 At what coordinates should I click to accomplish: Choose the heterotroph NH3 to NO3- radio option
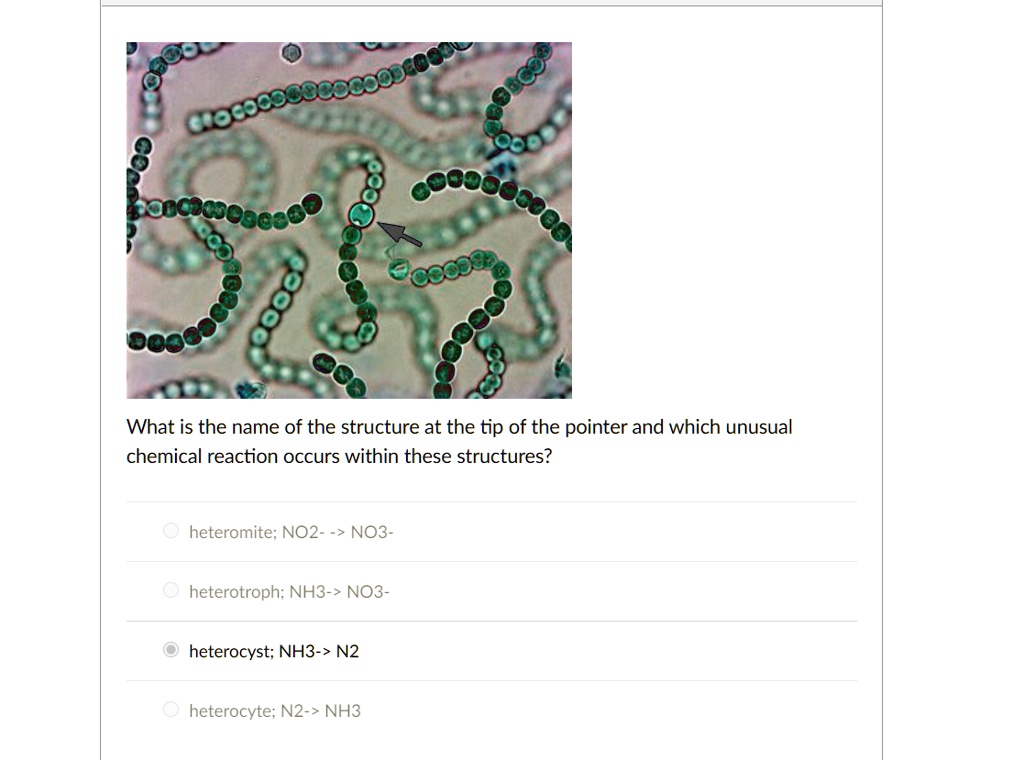171,590
